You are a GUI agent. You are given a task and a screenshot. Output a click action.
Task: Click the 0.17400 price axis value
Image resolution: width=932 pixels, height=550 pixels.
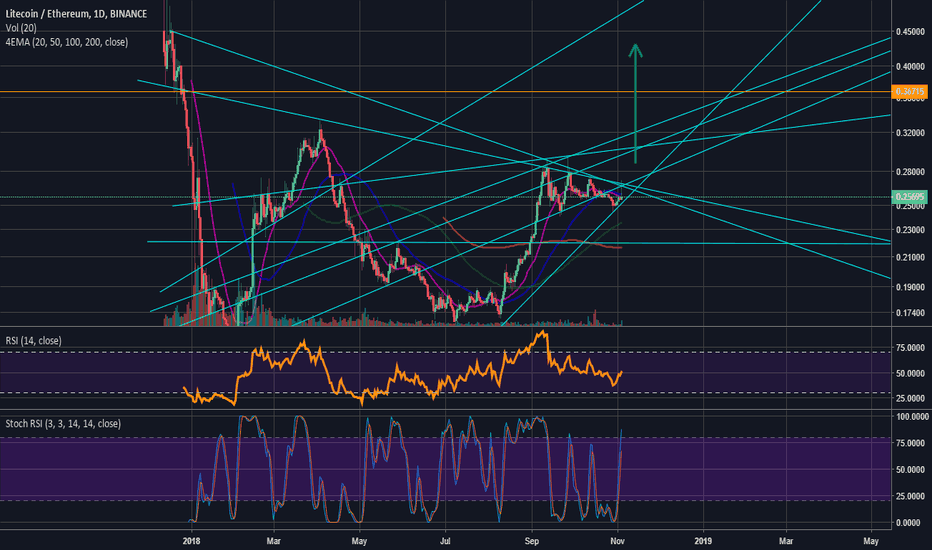tap(910, 313)
